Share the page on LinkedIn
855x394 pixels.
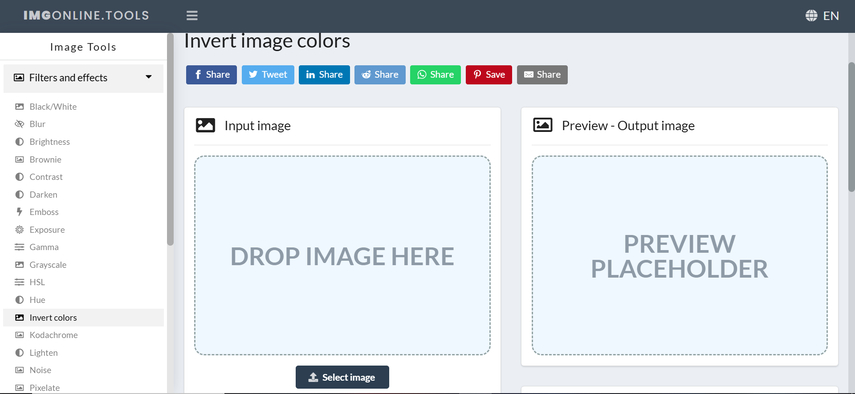tap(324, 75)
